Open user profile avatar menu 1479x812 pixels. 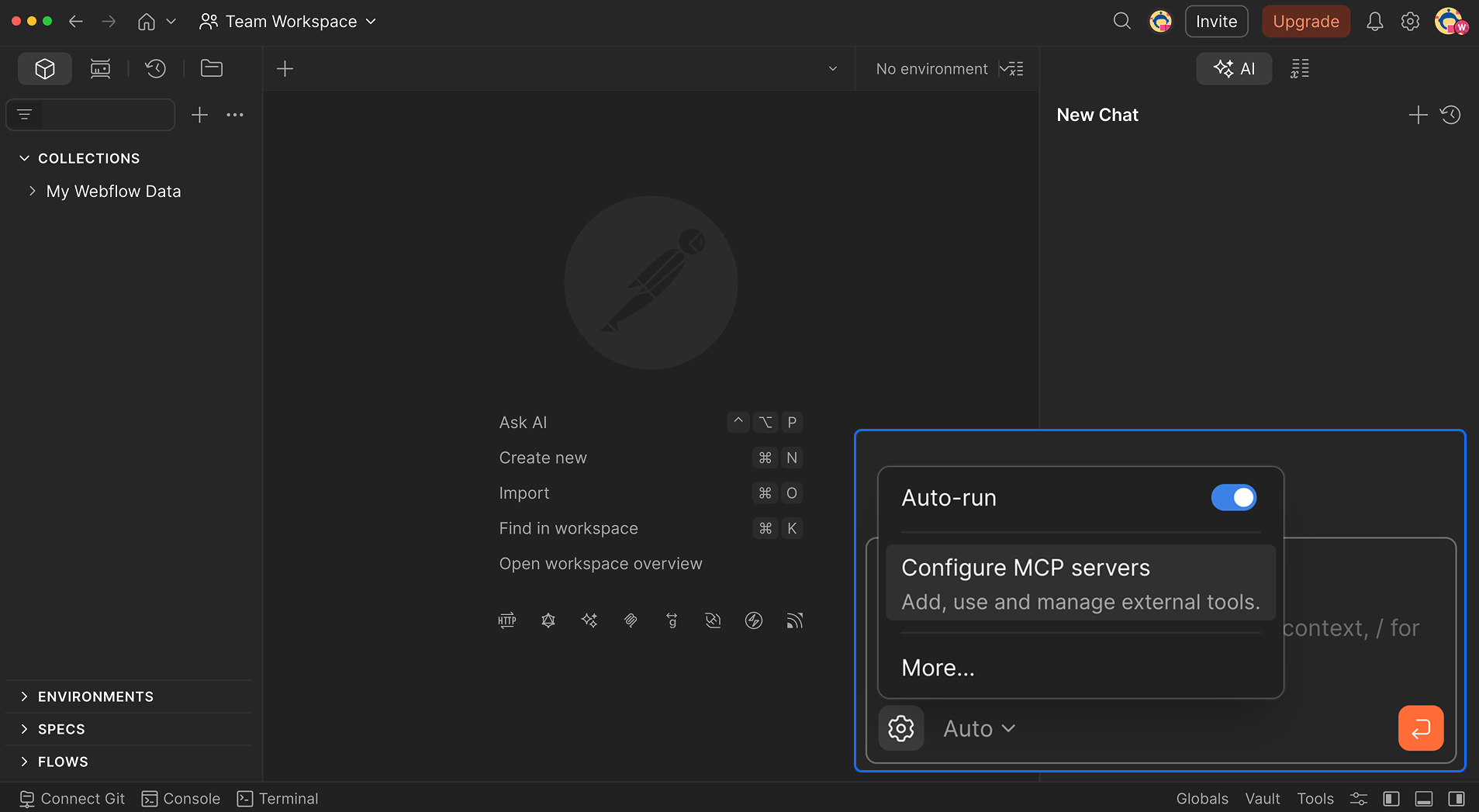click(1450, 21)
